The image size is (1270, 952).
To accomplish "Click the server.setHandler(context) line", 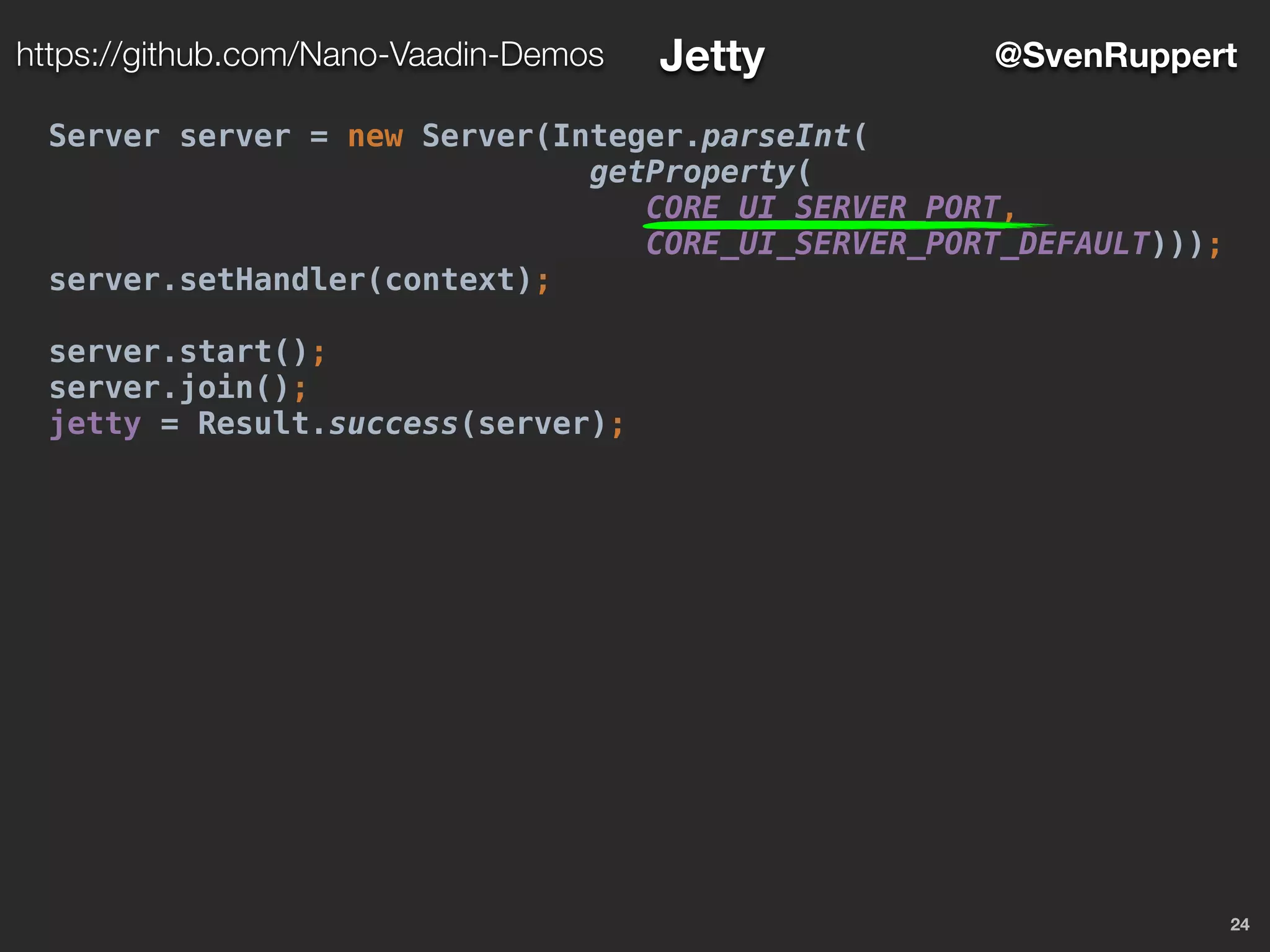I will (299, 280).
